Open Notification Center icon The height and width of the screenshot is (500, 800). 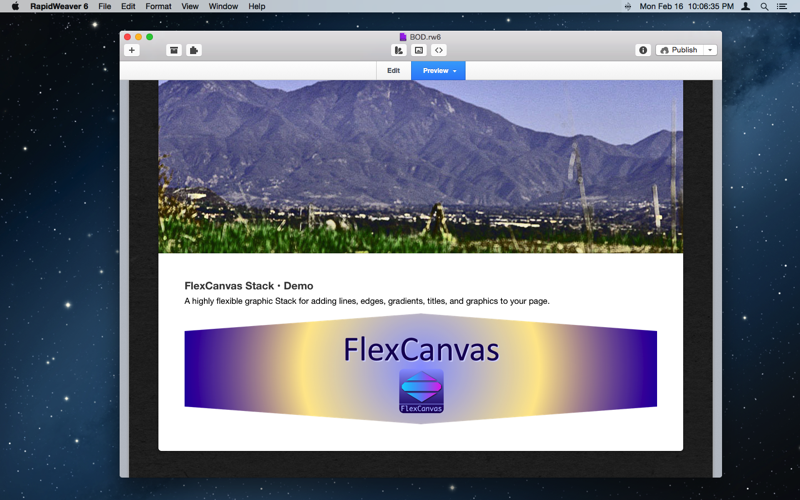(782, 6)
